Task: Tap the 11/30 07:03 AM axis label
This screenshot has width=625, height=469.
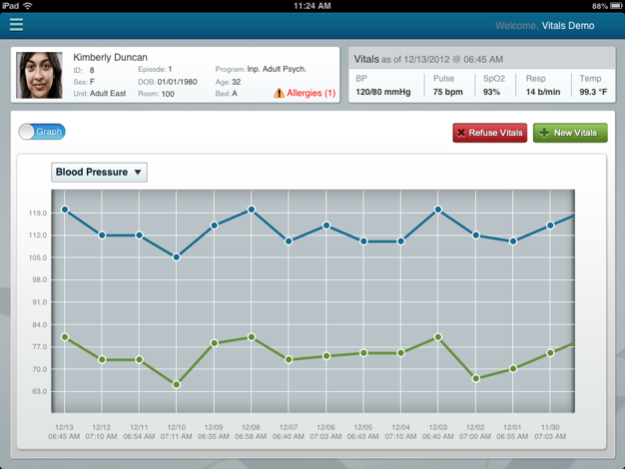Action: (x=550, y=432)
